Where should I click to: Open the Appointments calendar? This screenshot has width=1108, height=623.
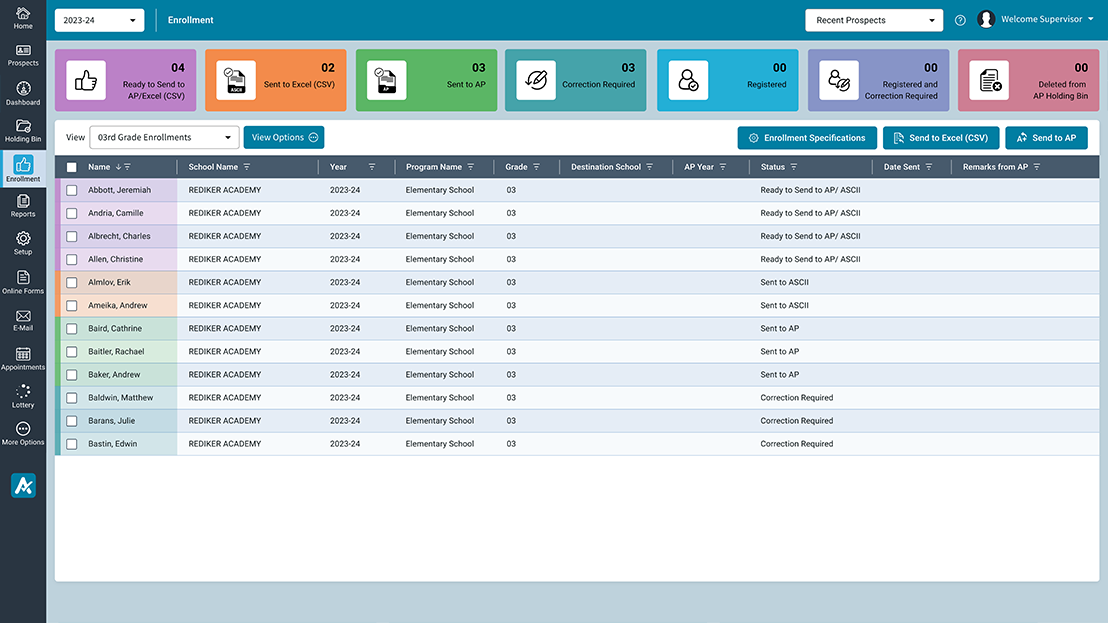(22, 357)
